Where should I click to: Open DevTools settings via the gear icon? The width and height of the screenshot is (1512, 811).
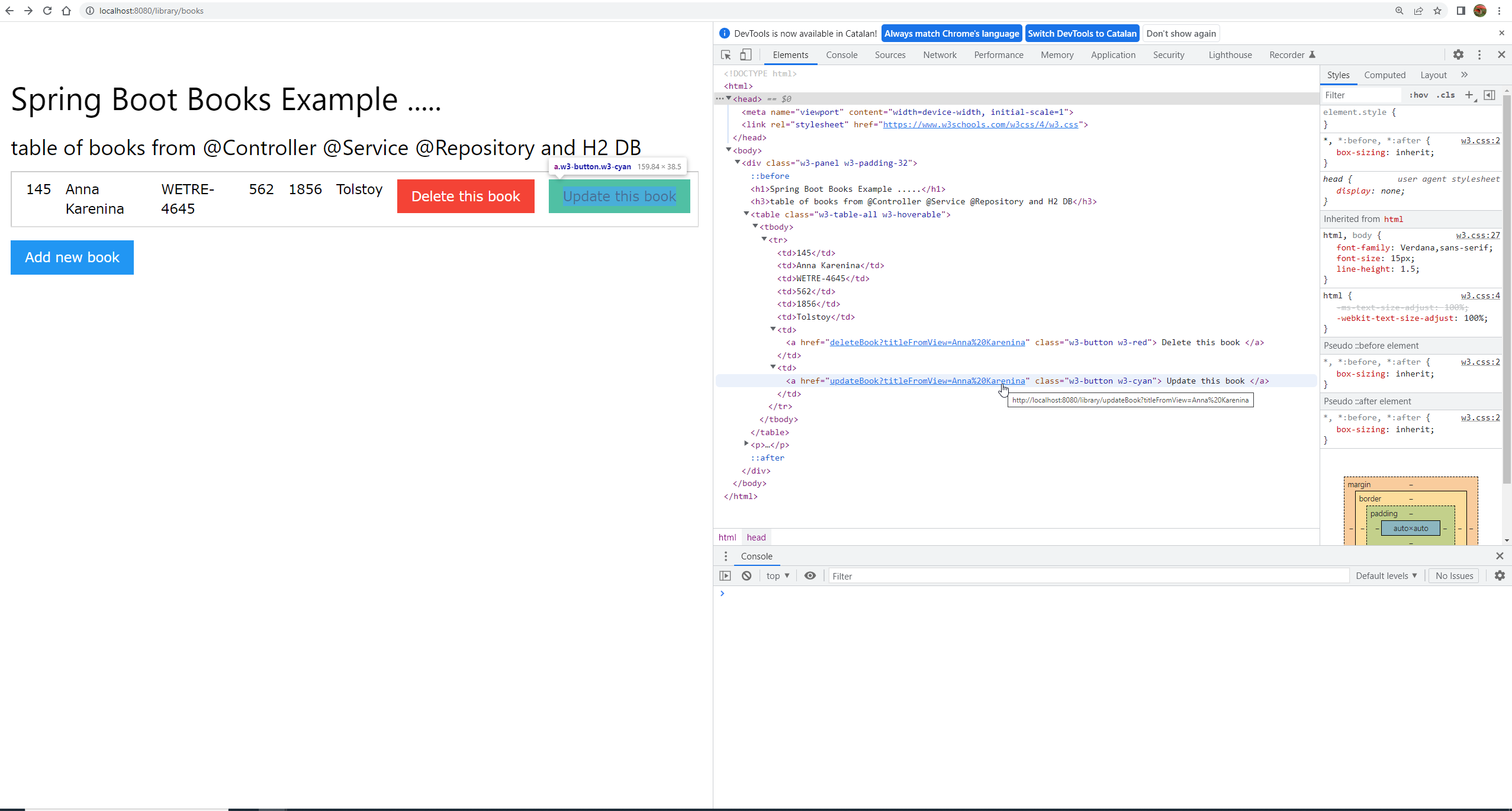tap(1459, 54)
